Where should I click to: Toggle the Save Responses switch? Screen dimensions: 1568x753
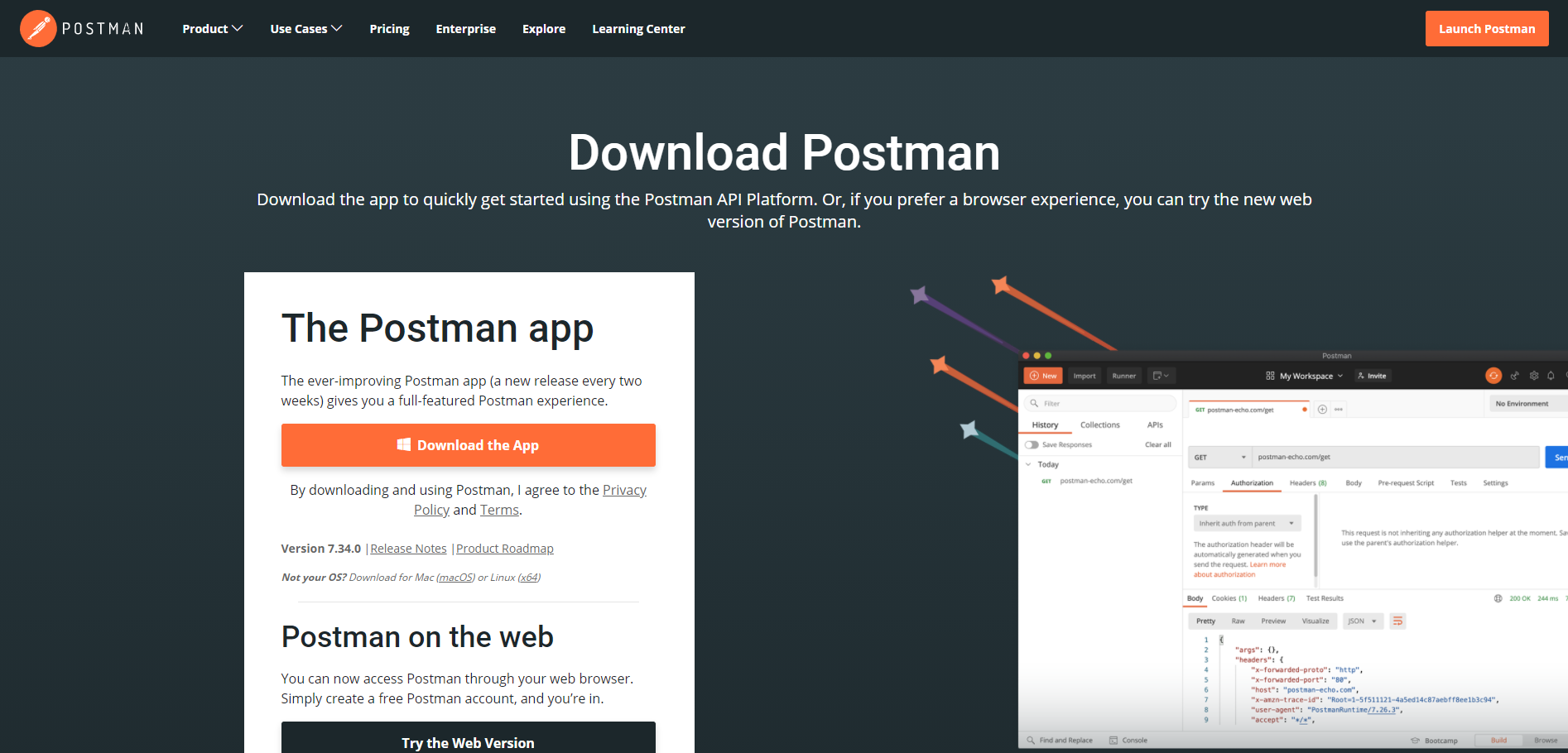click(1032, 444)
